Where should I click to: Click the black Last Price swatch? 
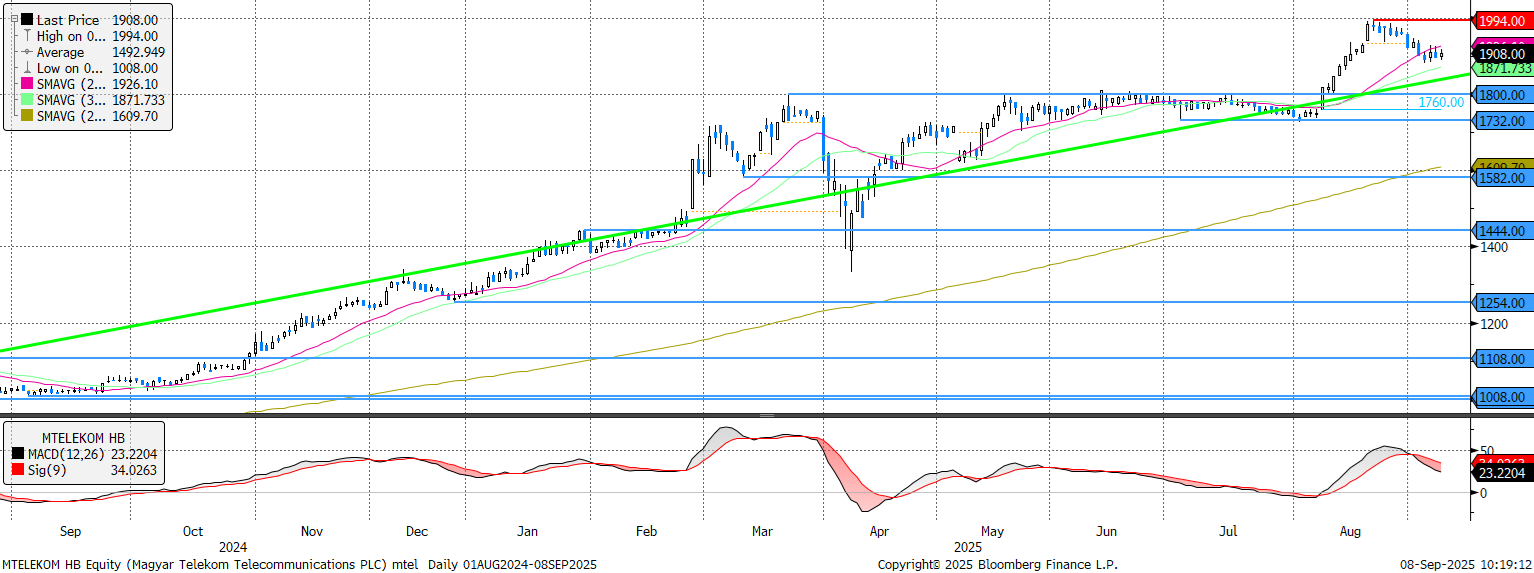[x=27, y=20]
